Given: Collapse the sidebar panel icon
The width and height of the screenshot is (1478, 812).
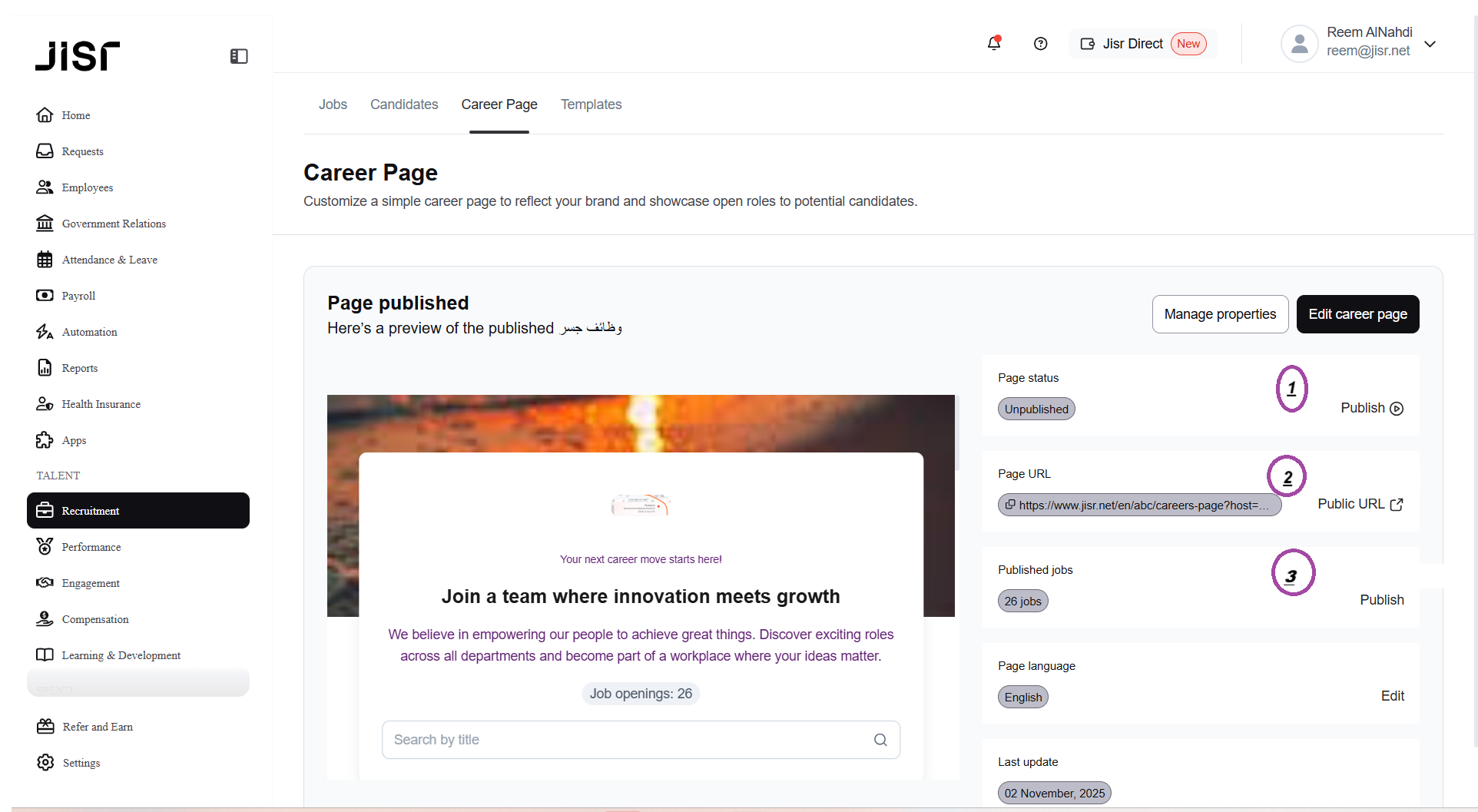Looking at the screenshot, I should (x=239, y=56).
